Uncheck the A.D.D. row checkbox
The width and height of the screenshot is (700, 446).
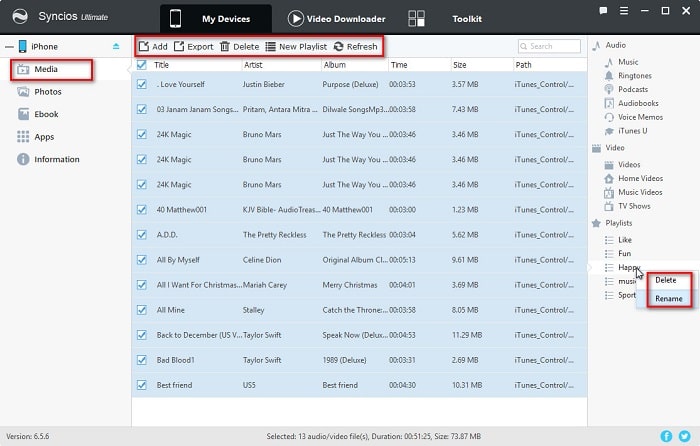pos(142,234)
